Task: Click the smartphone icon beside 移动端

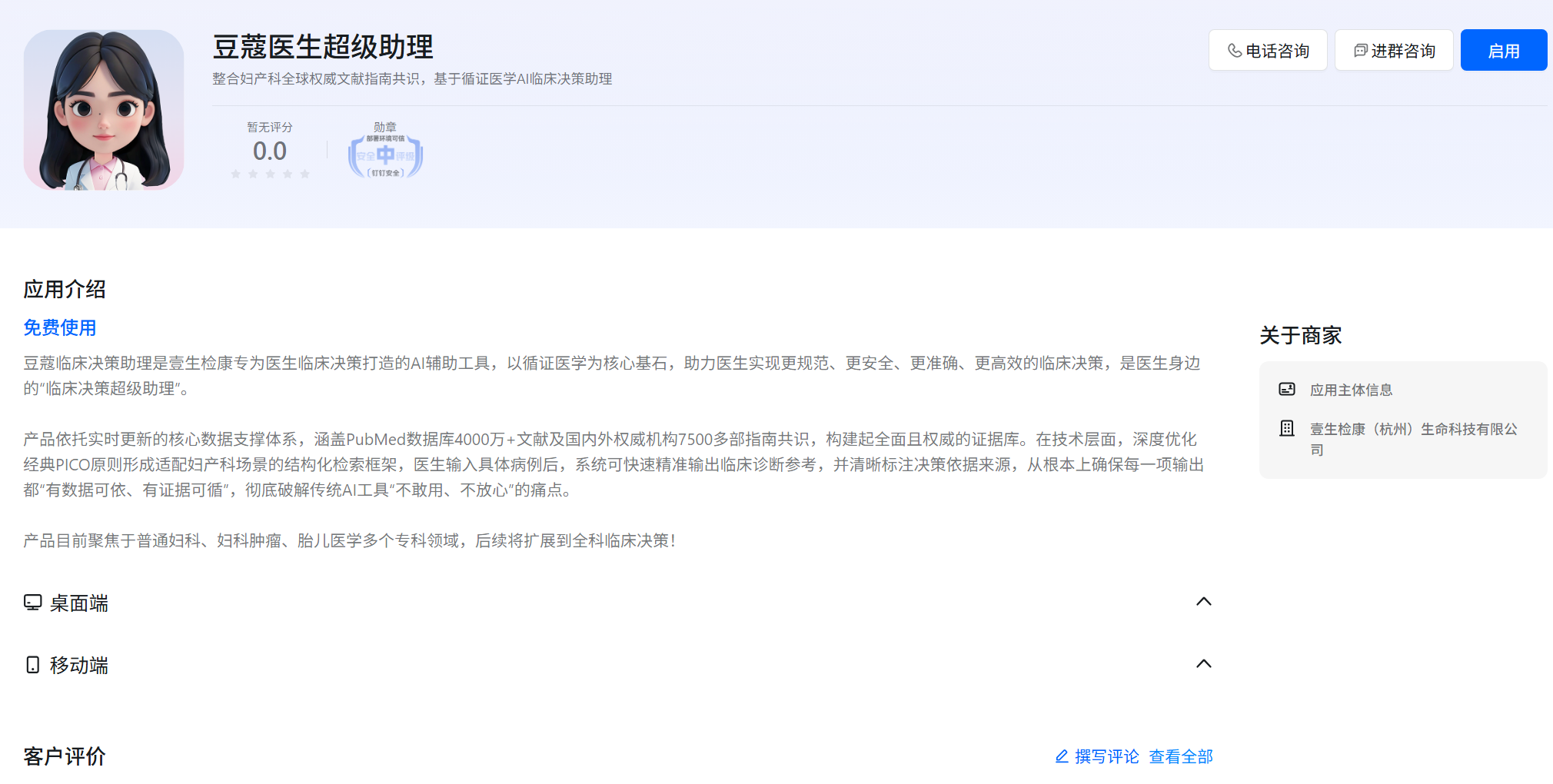Action: pyautogui.click(x=32, y=665)
